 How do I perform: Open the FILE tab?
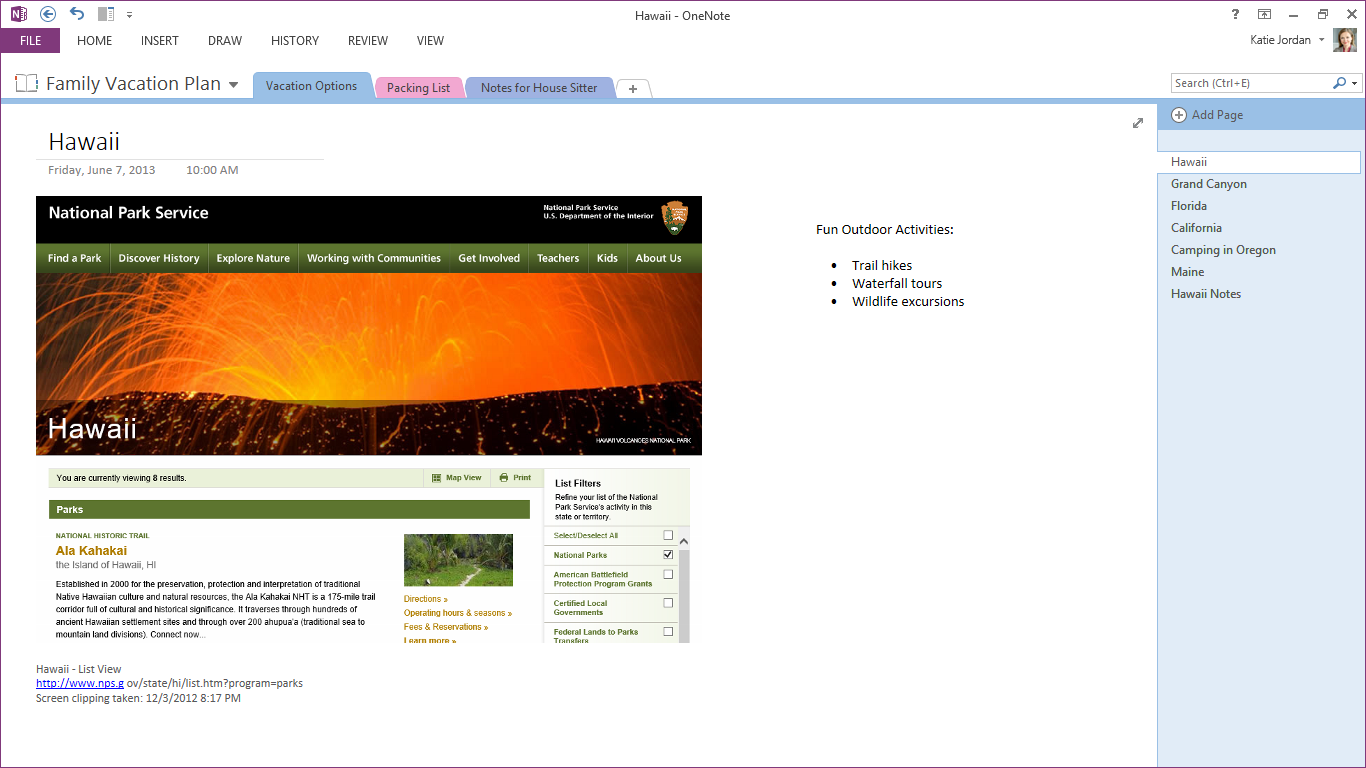[x=30, y=41]
